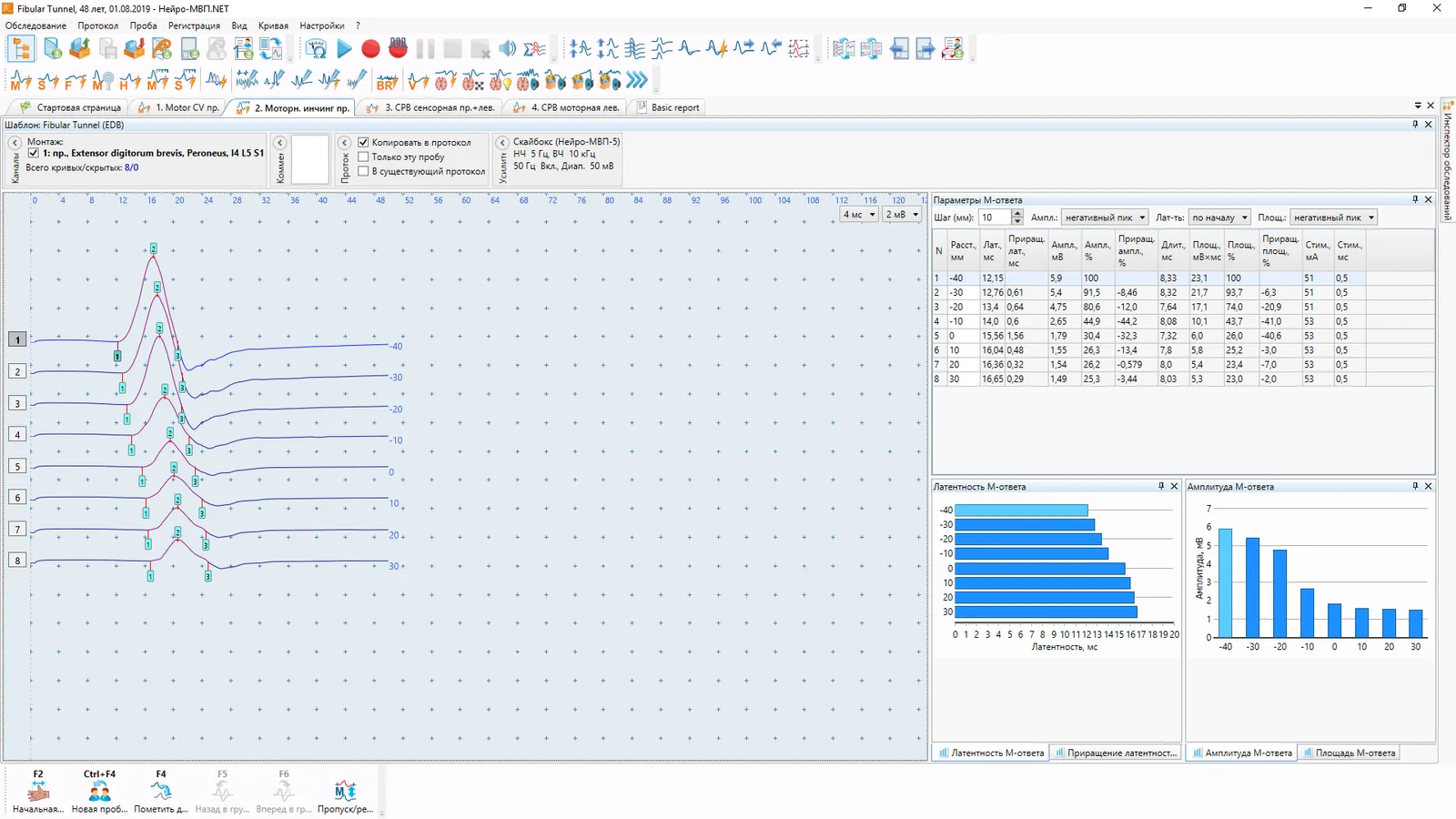Select trace number 5 button
1456x819 pixels.
(x=17, y=466)
